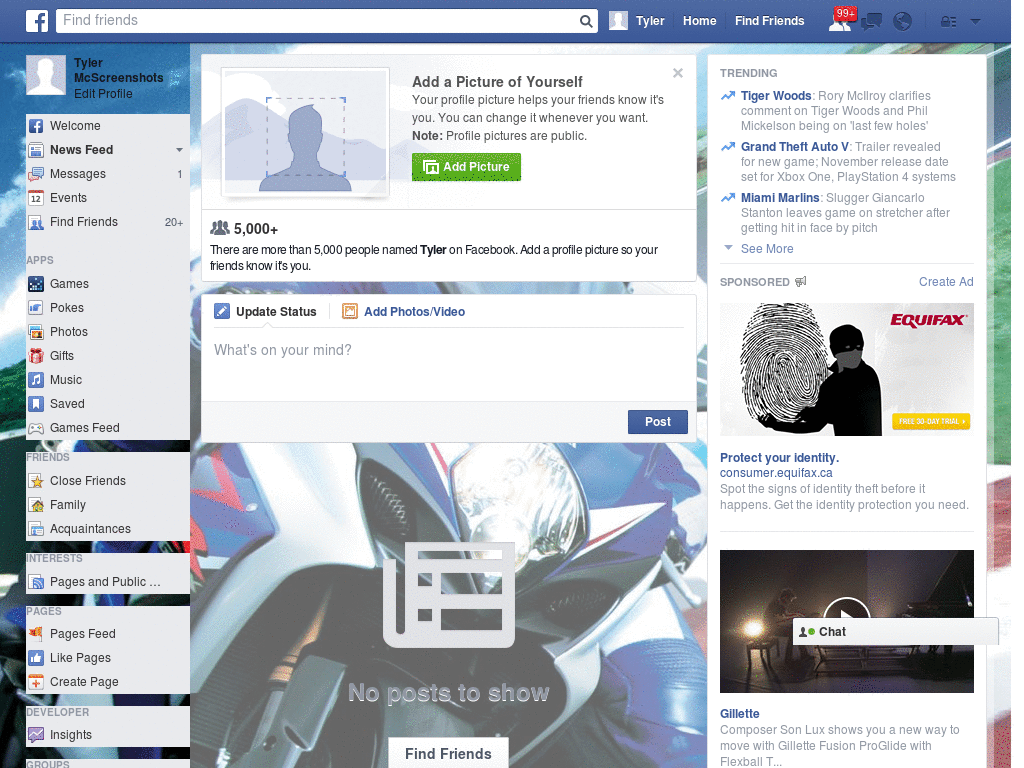Click the Insights chart icon

36,735
